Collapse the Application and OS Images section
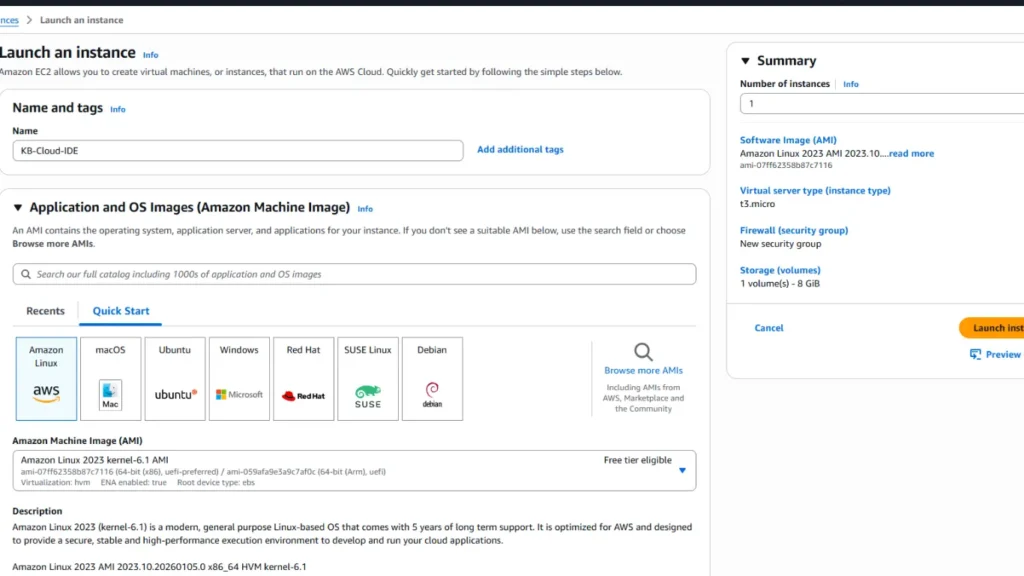Viewport: 1024px width, 576px height. point(18,208)
